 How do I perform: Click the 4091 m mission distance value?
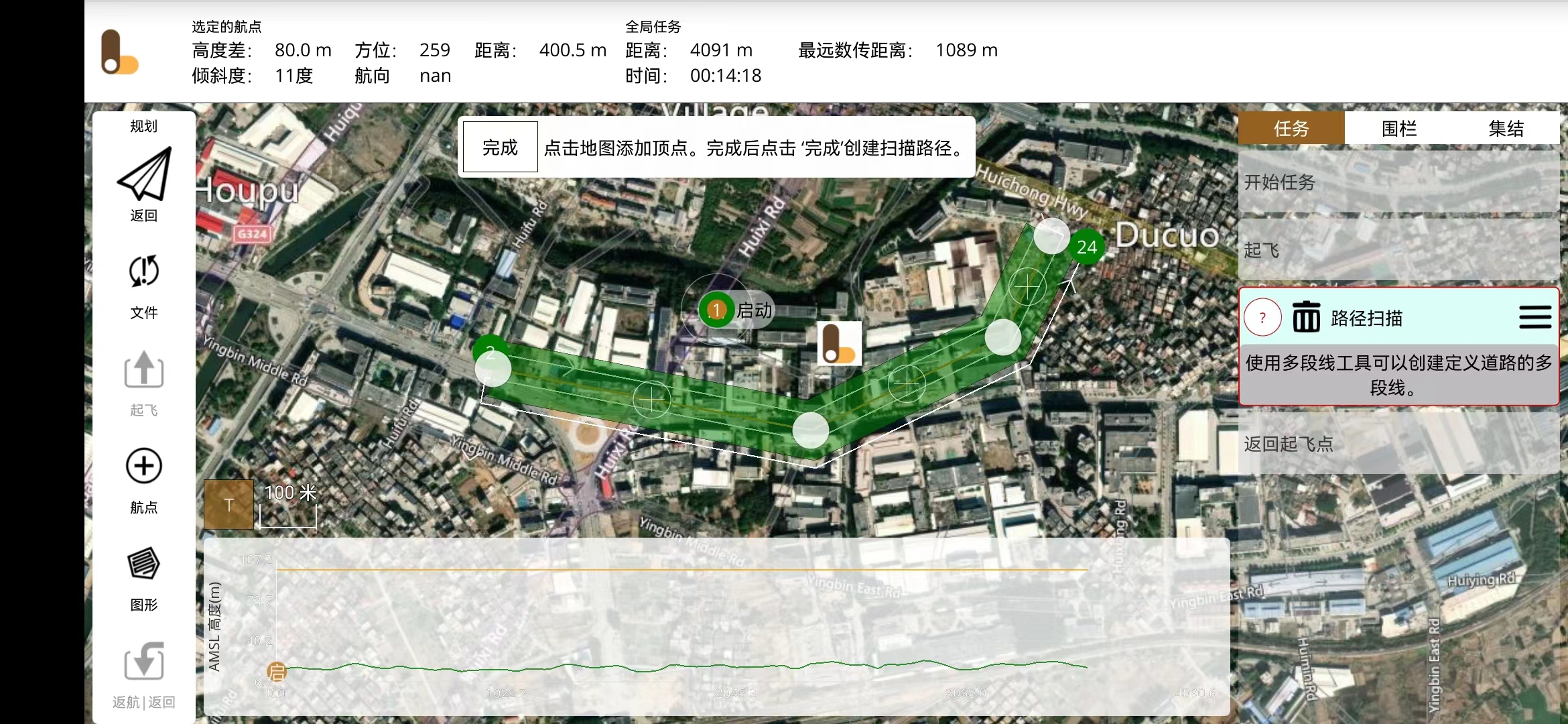pyautogui.click(x=721, y=50)
